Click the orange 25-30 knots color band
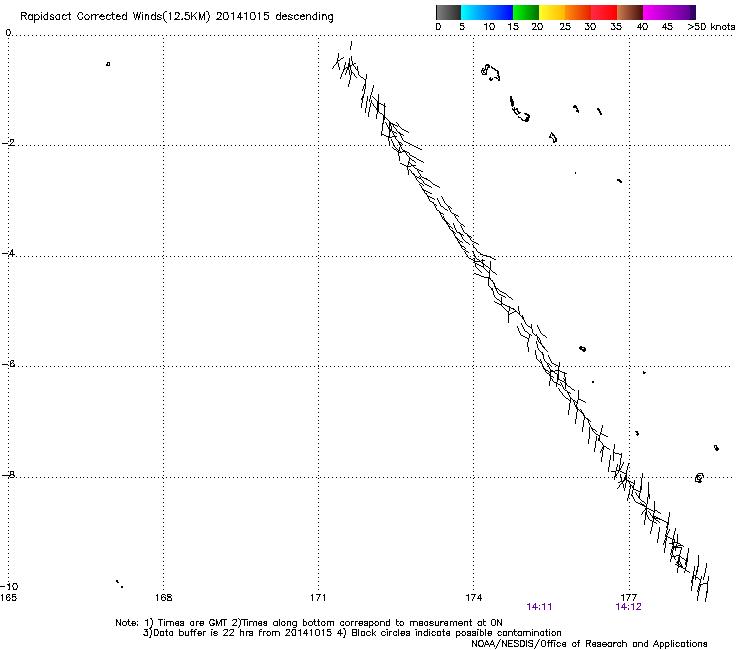 click(578, 12)
